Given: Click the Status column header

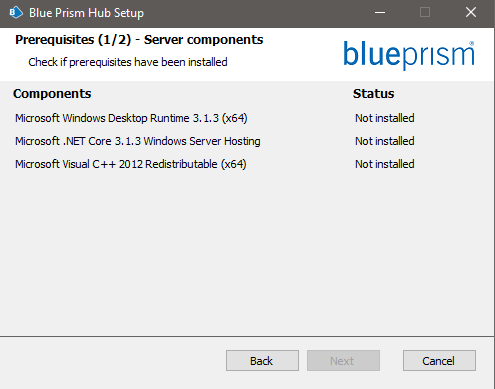Looking at the screenshot, I should (373, 94).
